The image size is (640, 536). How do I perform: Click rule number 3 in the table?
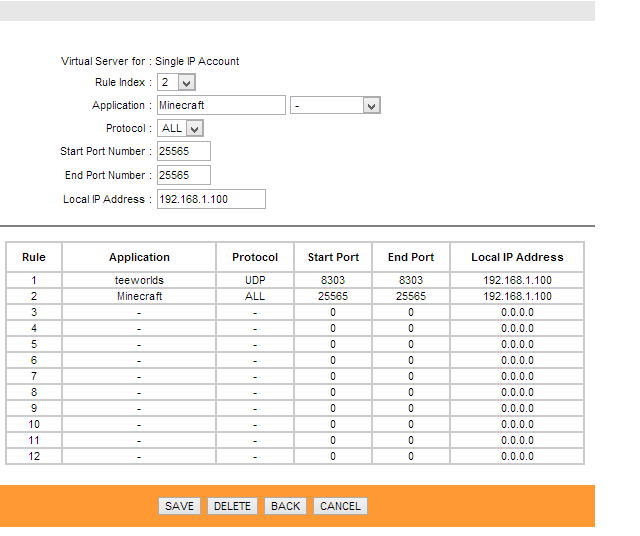click(x=34, y=312)
